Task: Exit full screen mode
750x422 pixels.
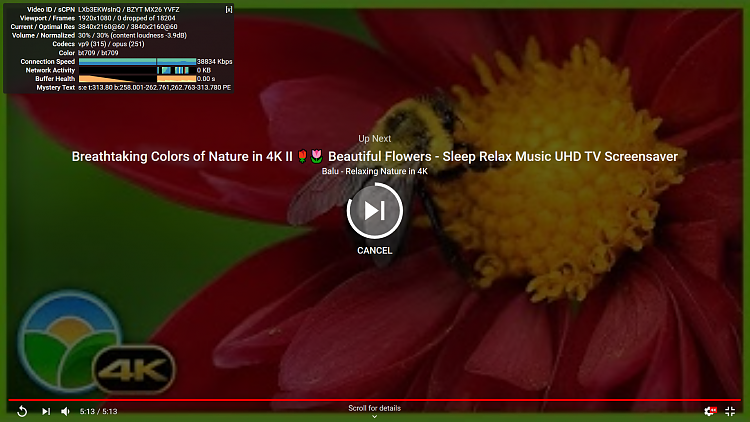Action: (x=730, y=411)
